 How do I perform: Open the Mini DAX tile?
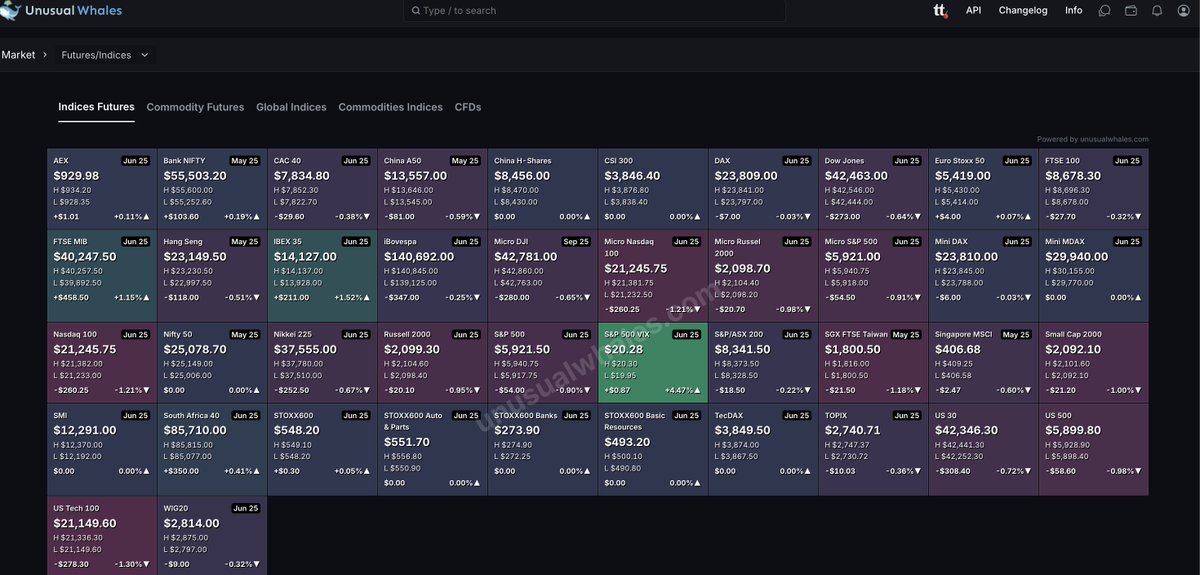(x=984, y=277)
